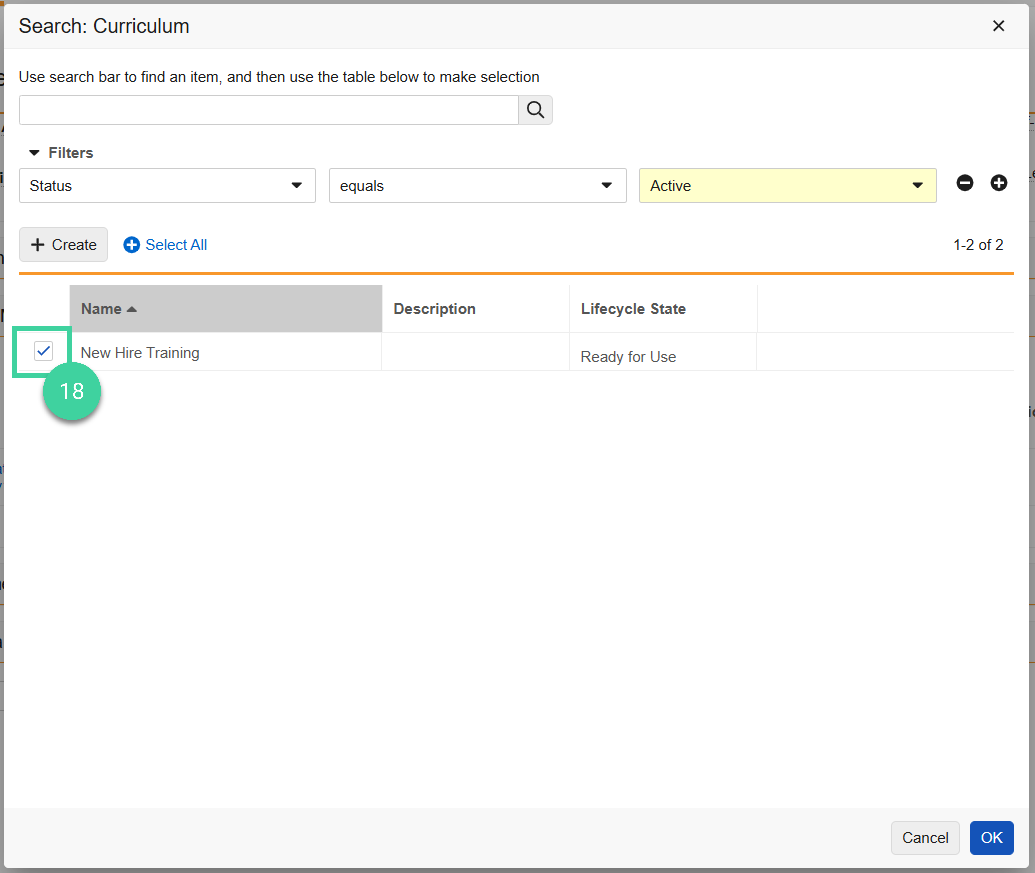Click the Cancel button
The height and width of the screenshot is (873, 1035).
[x=925, y=837]
